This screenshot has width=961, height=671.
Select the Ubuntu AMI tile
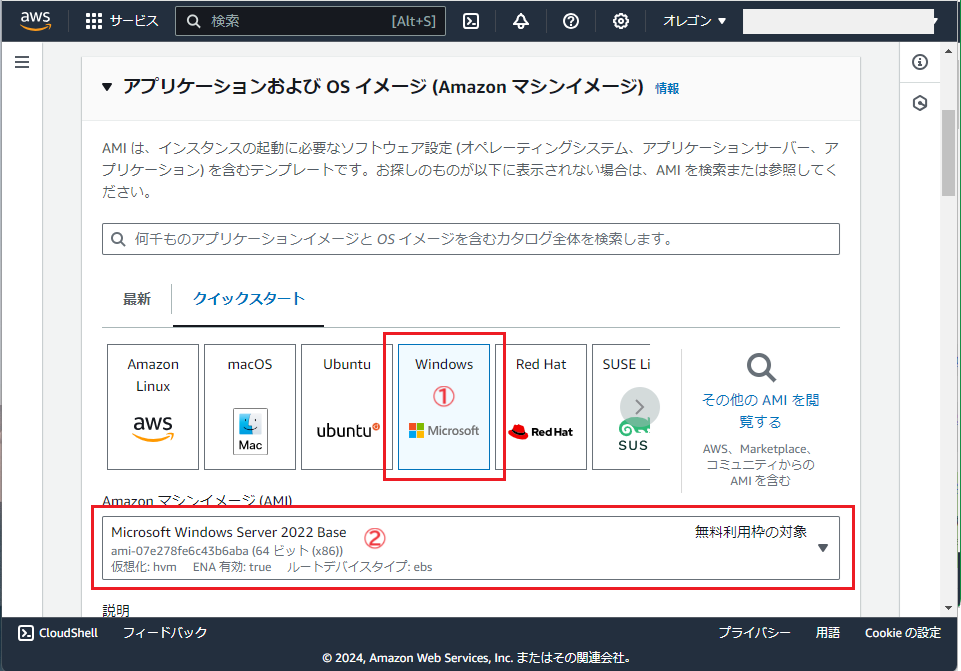347,407
